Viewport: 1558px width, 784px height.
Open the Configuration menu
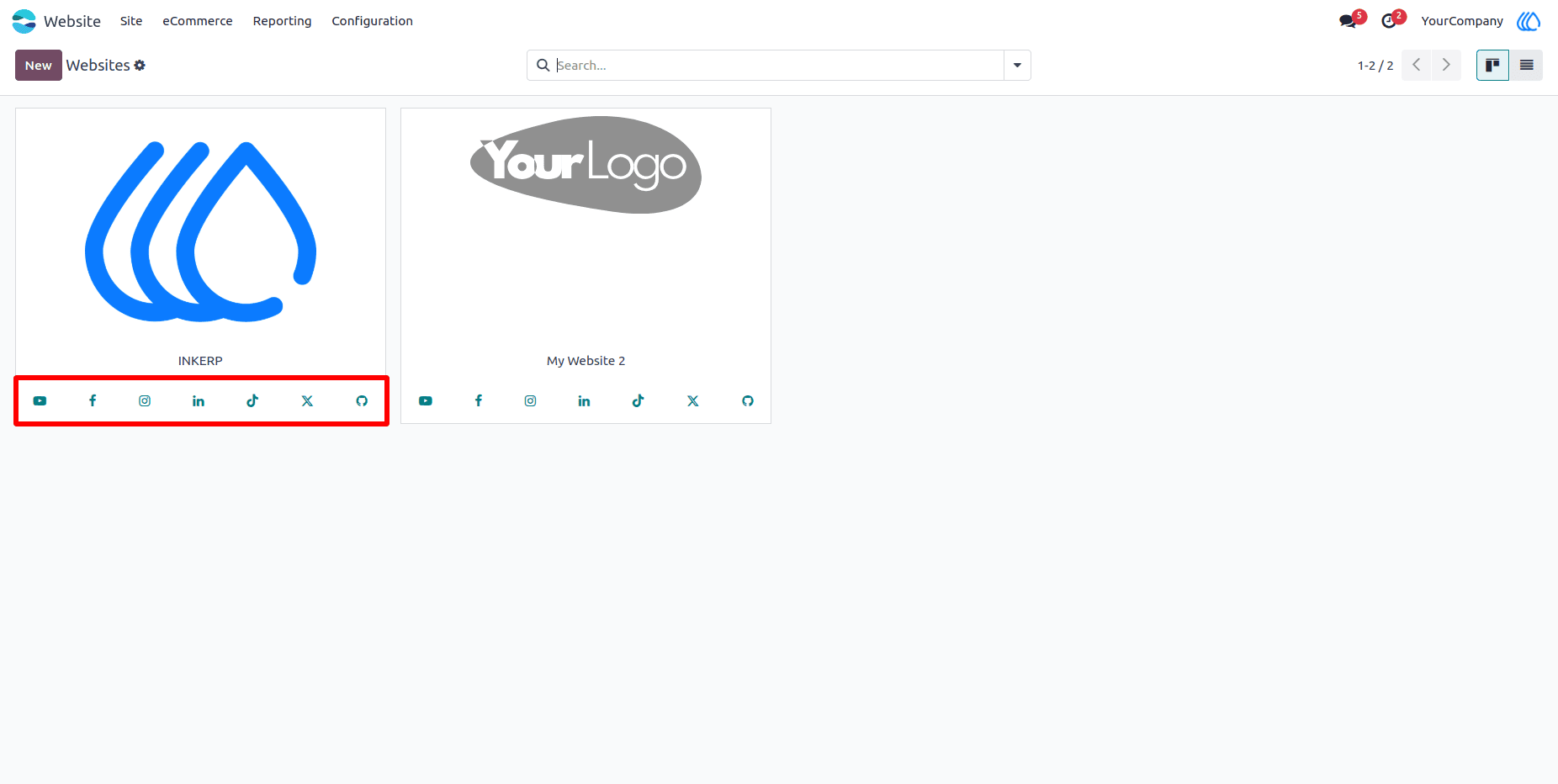pyautogui.click(x=372, y=21)
